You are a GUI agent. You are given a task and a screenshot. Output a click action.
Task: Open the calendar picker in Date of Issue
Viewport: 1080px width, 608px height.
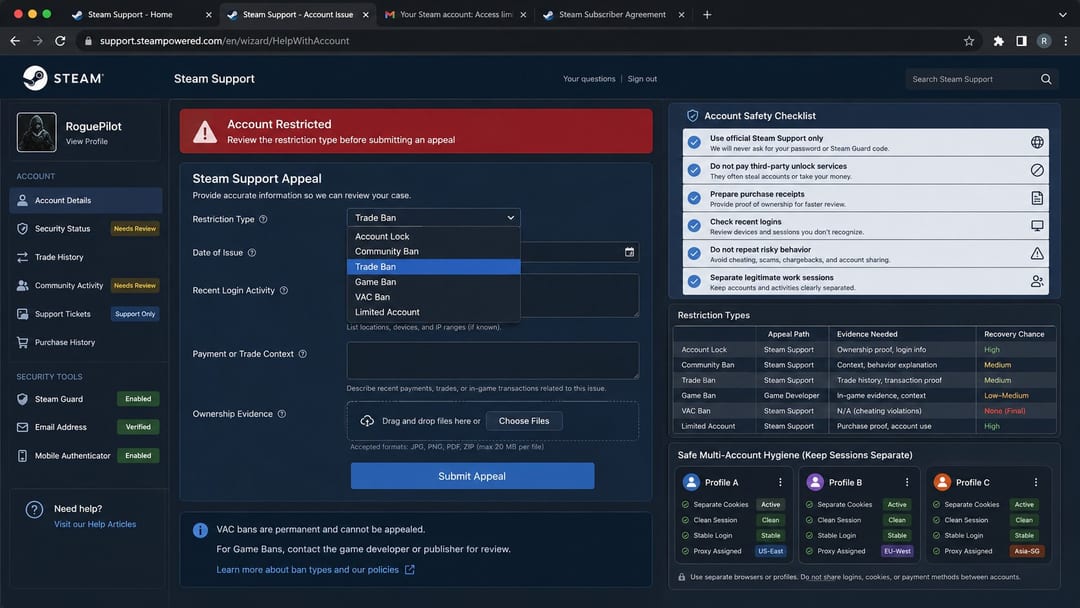pos(629,252)
